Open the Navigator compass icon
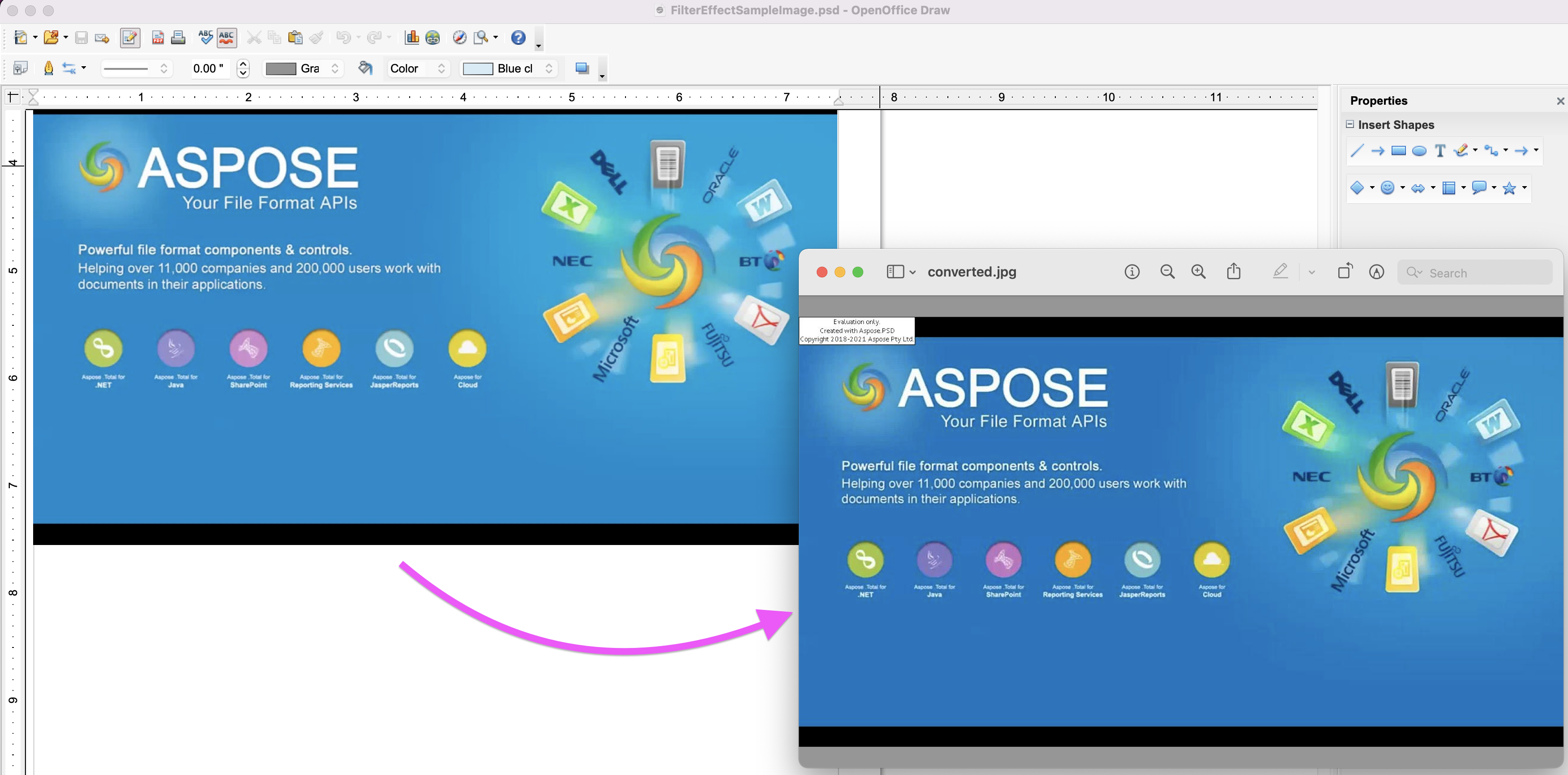Screen dimensions: 1568x775 tap(459, 38)
